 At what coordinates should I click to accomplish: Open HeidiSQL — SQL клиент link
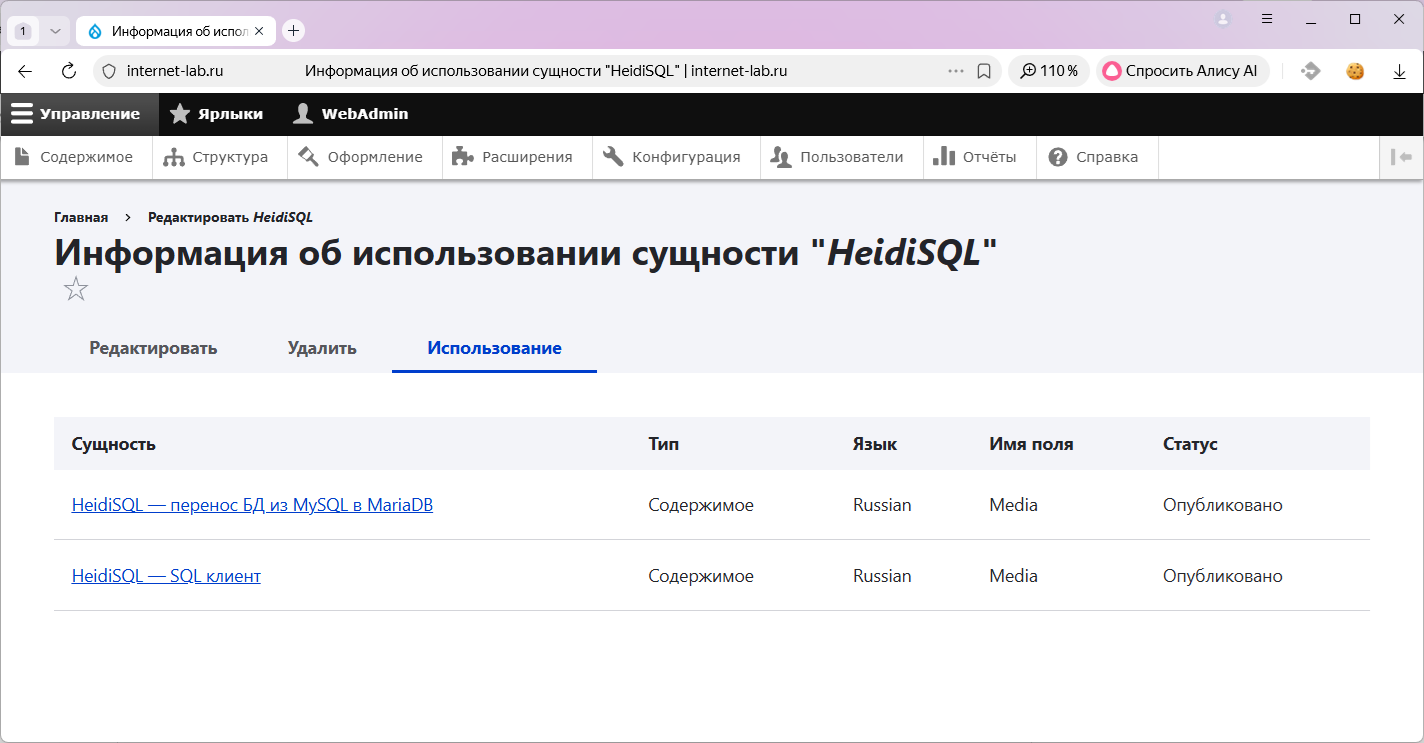coord(166,576)
